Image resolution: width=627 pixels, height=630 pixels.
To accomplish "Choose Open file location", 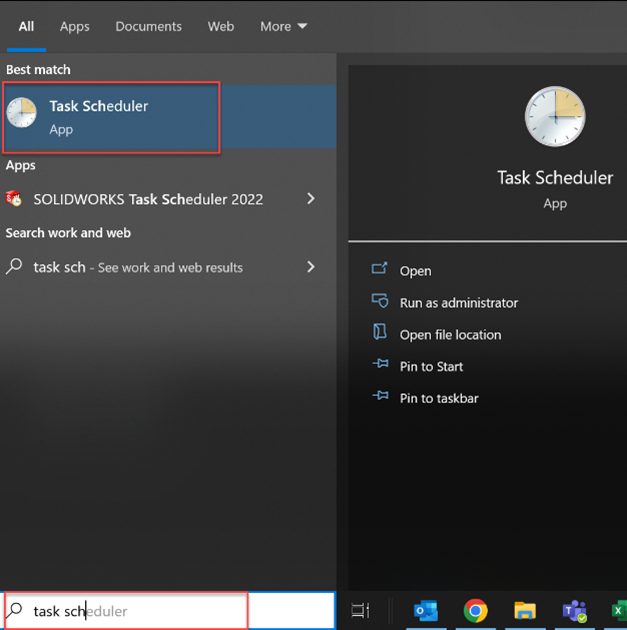I will pyautogui.click(x=450, y=335).
